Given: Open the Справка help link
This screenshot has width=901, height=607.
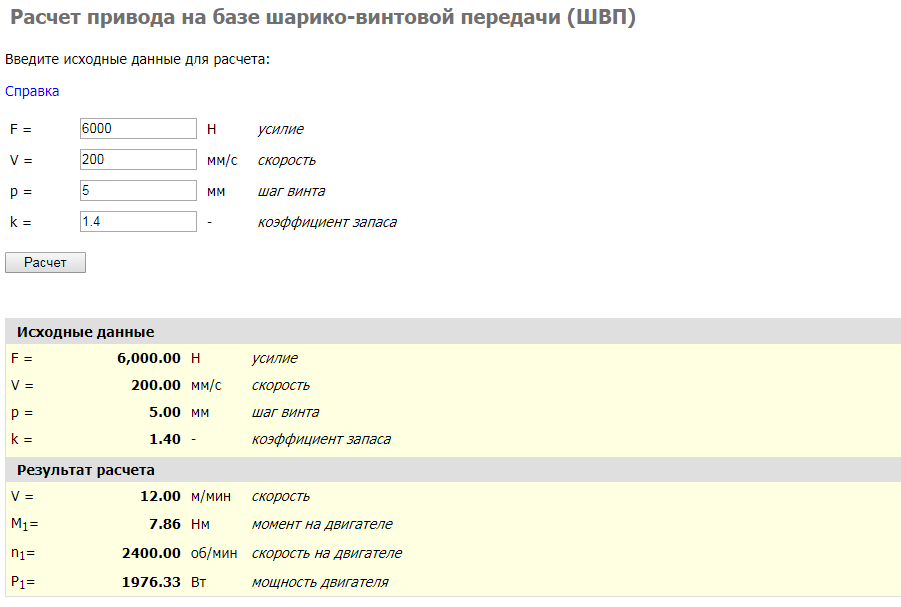Looking at the screenshot, I should [32, 91].
